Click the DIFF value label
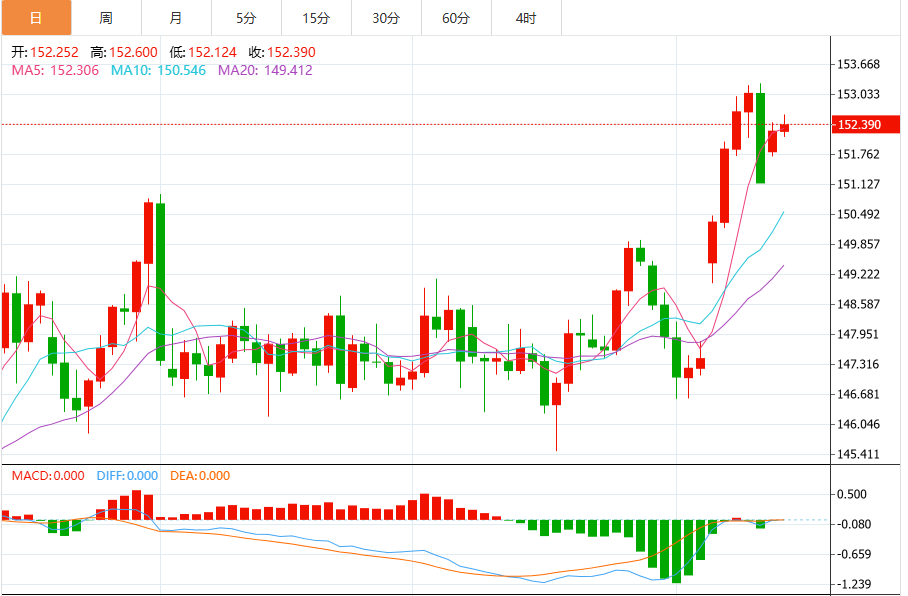This screenshot has height=596, width=908. click(127, 476)
